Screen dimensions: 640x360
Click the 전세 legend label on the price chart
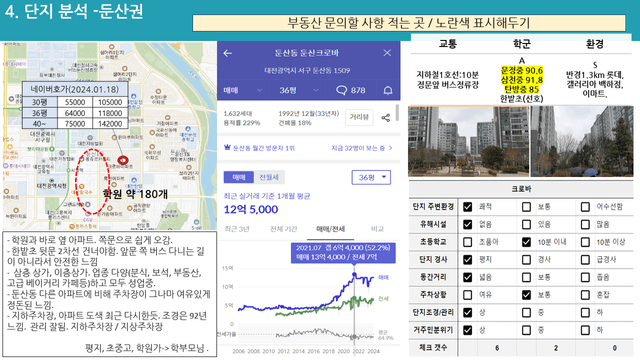point(383,299)
